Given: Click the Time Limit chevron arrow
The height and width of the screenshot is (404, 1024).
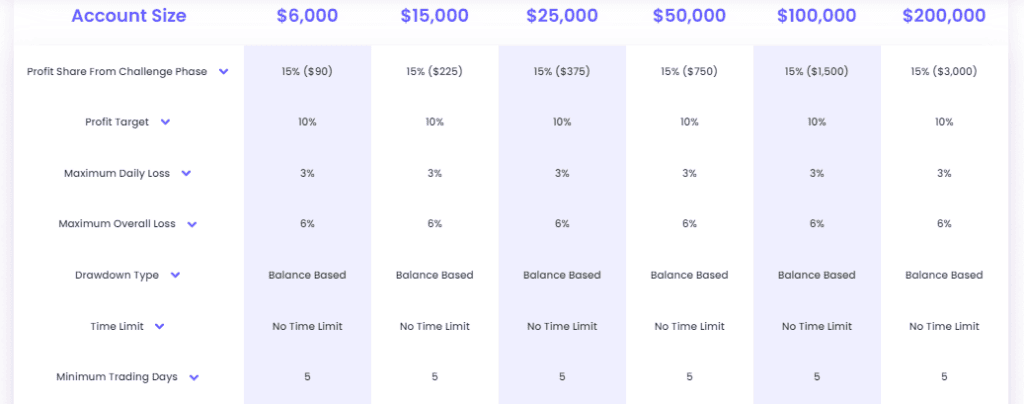Looking at the screenshot, I should click(160, 326).
